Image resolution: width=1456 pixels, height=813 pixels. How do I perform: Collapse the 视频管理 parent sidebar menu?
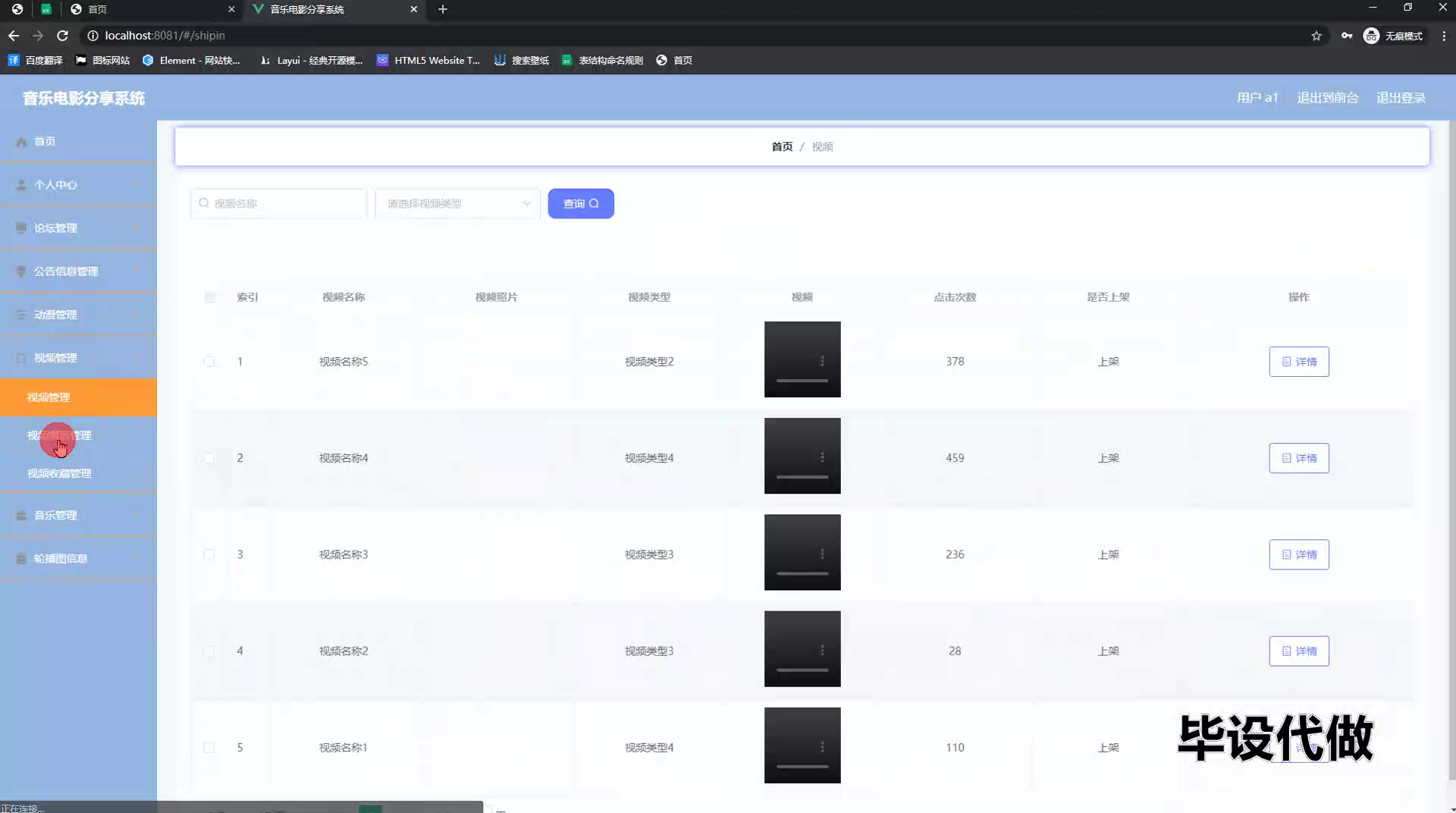(78, 357)
